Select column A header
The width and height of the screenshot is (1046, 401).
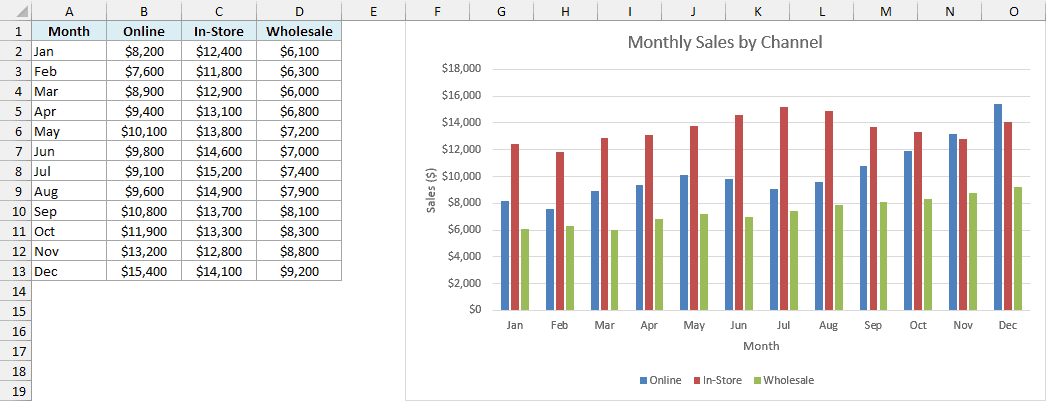(69, 10)
